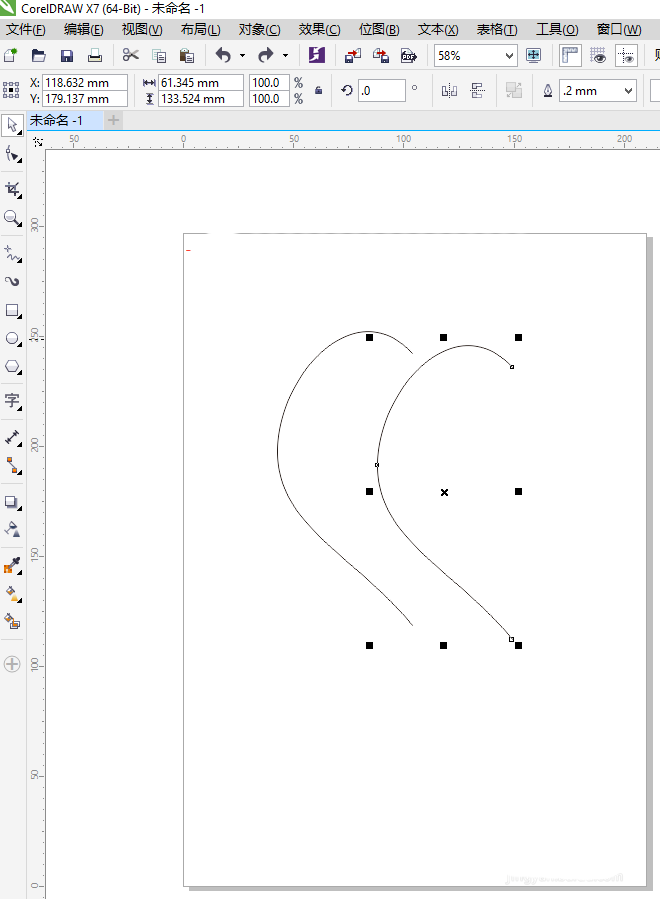
Task: Click the Cut scissors icon
Action: 131,56
